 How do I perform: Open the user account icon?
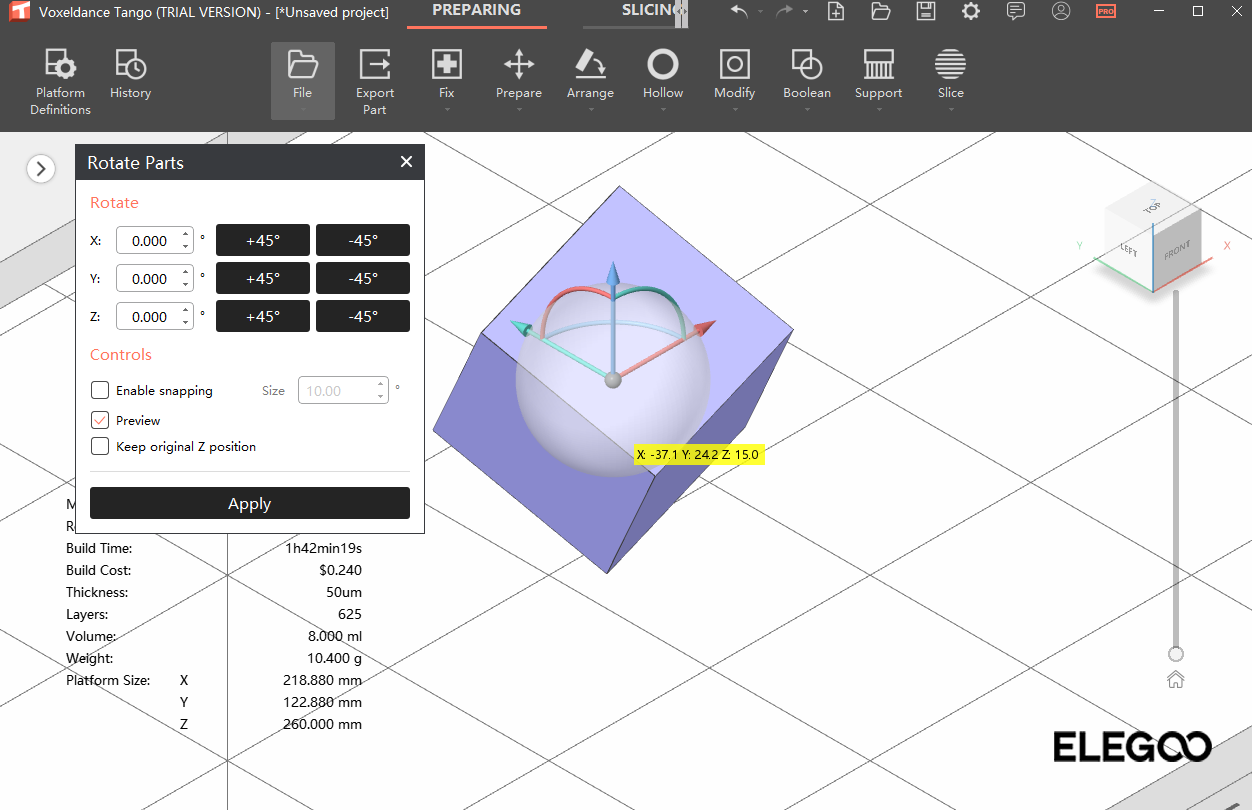[1061, 12]
